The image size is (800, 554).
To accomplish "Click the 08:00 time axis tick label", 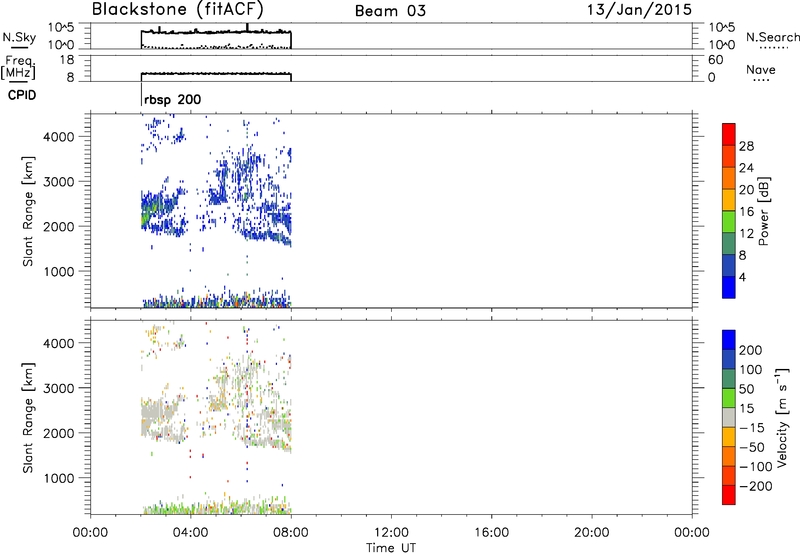I will (291, 533).
